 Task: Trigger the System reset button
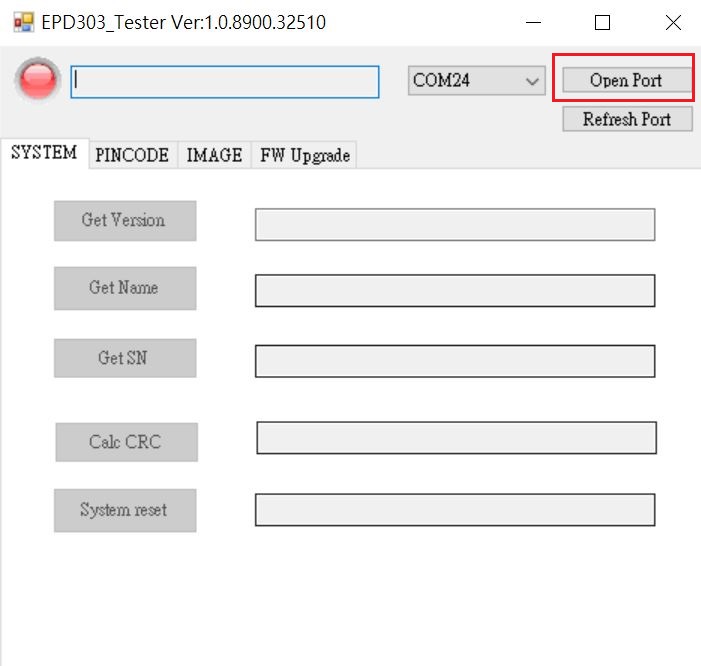tap(124, 510)
